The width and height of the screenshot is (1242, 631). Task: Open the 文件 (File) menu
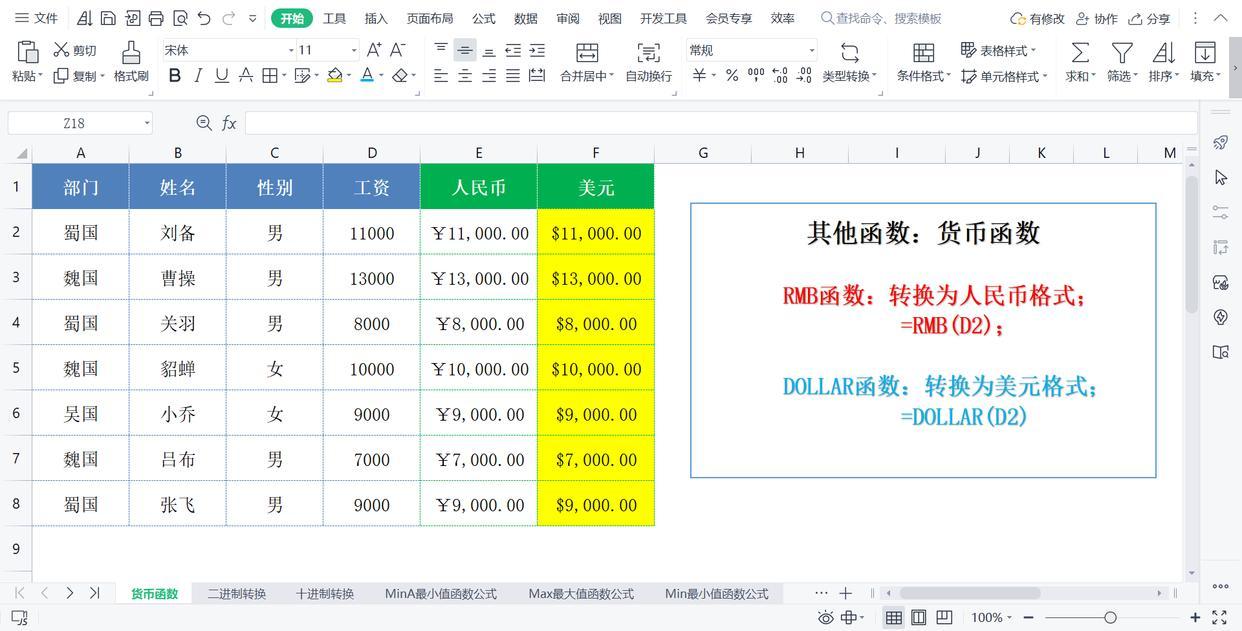[36, 18]
